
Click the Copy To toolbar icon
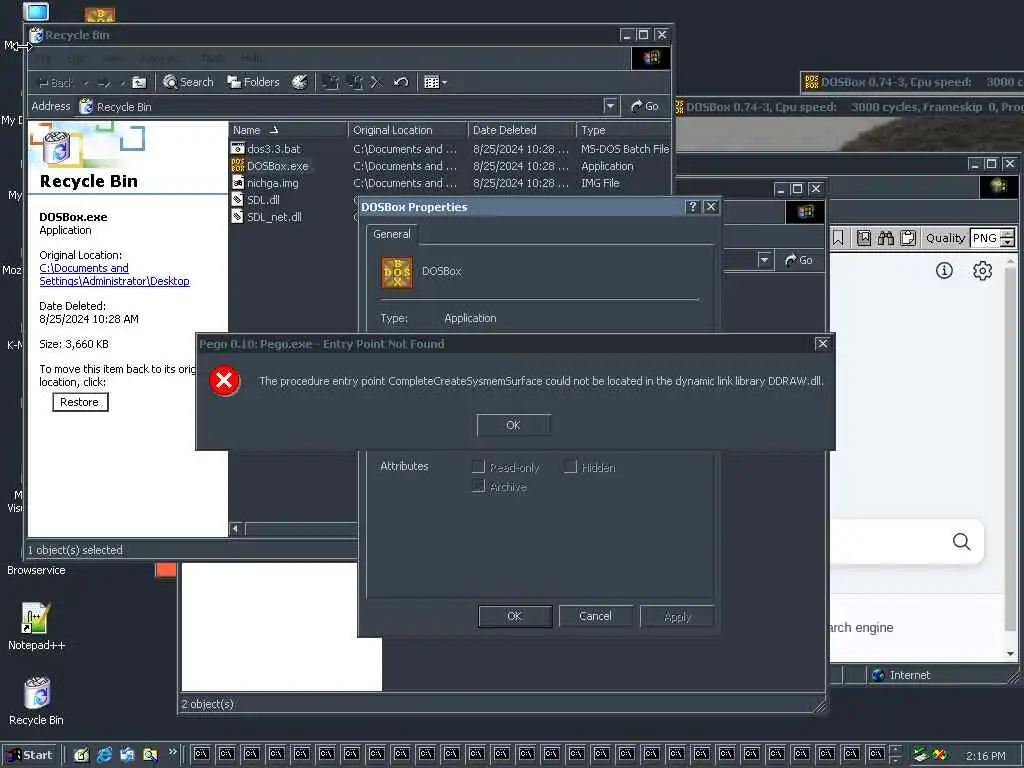click(355, 82)
